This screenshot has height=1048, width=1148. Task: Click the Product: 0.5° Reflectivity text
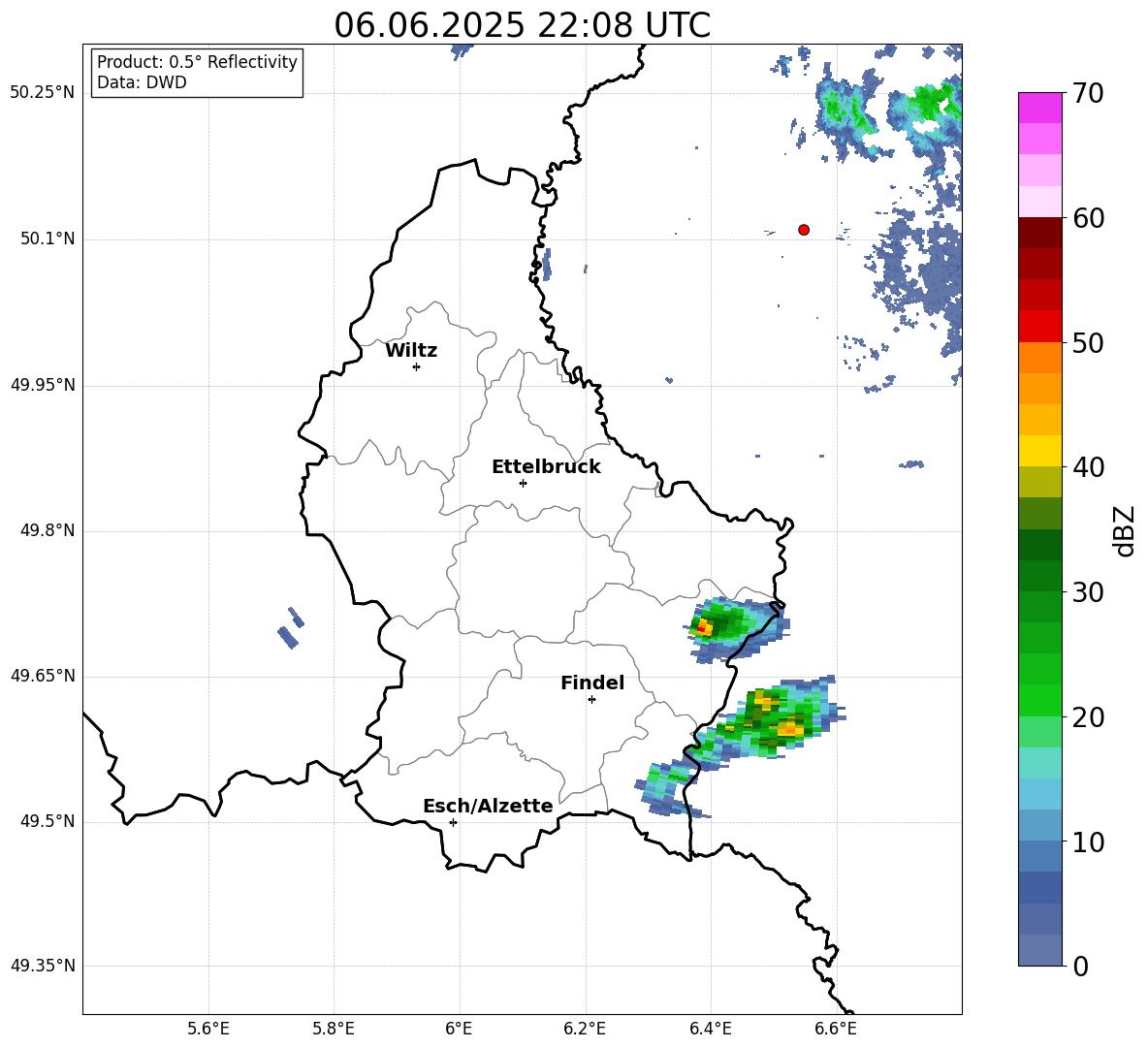point(197,62)
